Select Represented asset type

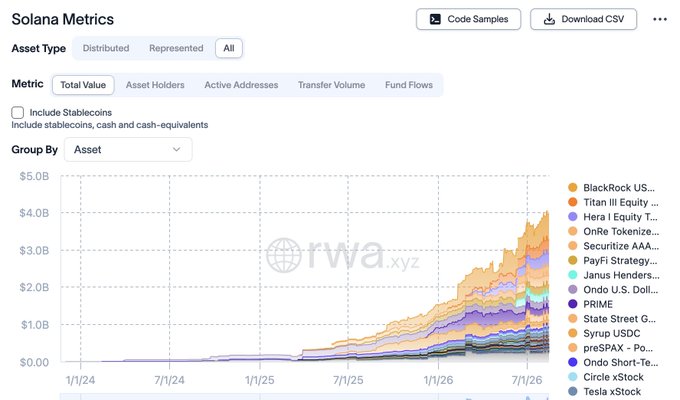coord(176,48)
